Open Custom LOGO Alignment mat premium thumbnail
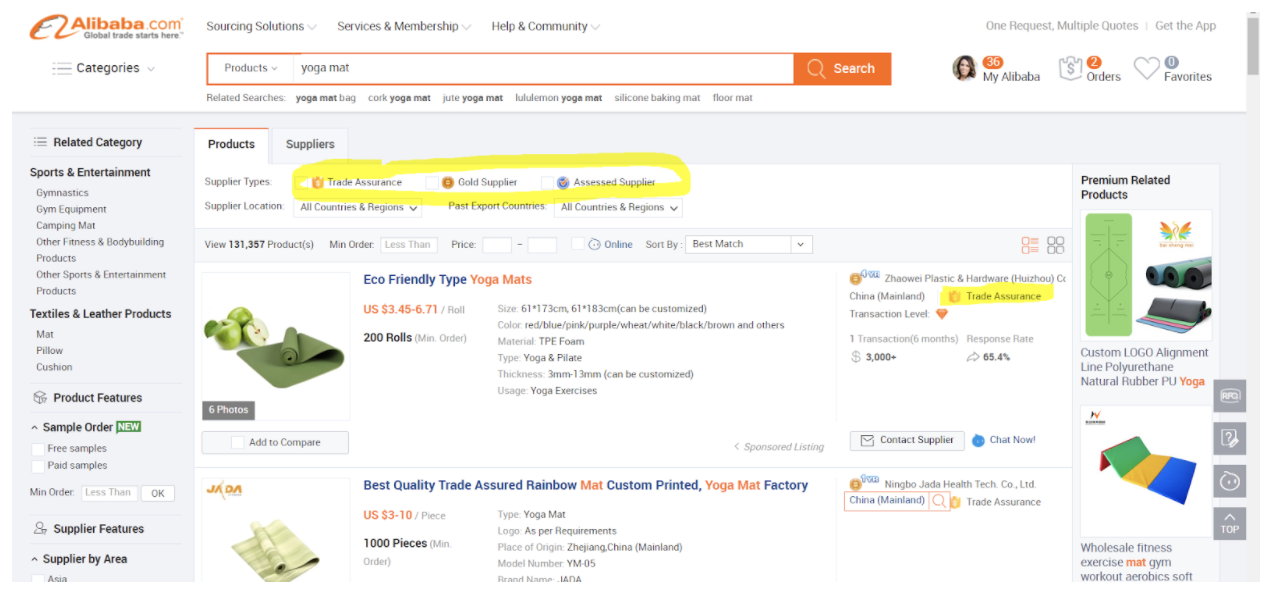Image resolution: width=1264 pixels, height=604 pixels. pos(1148,274)
